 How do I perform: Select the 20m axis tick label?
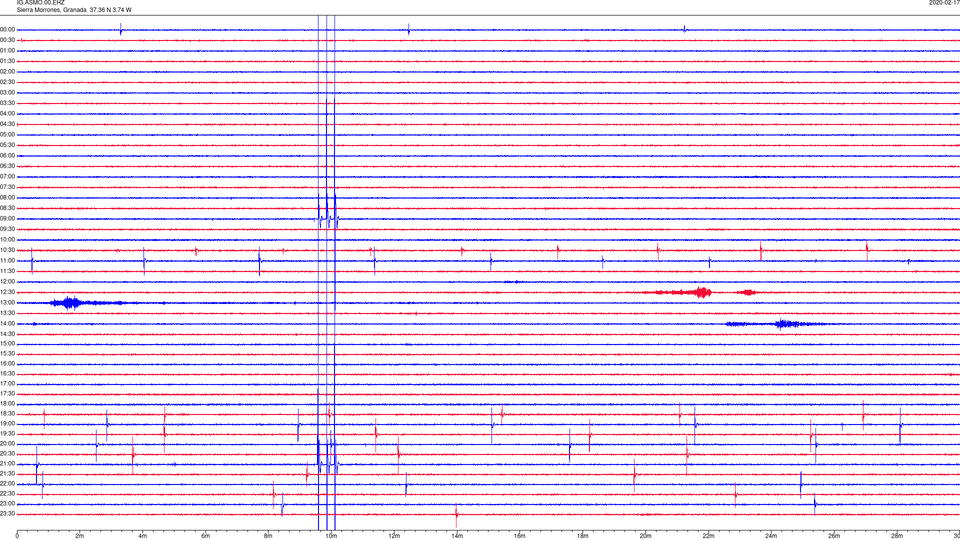[x=645, y=536]
